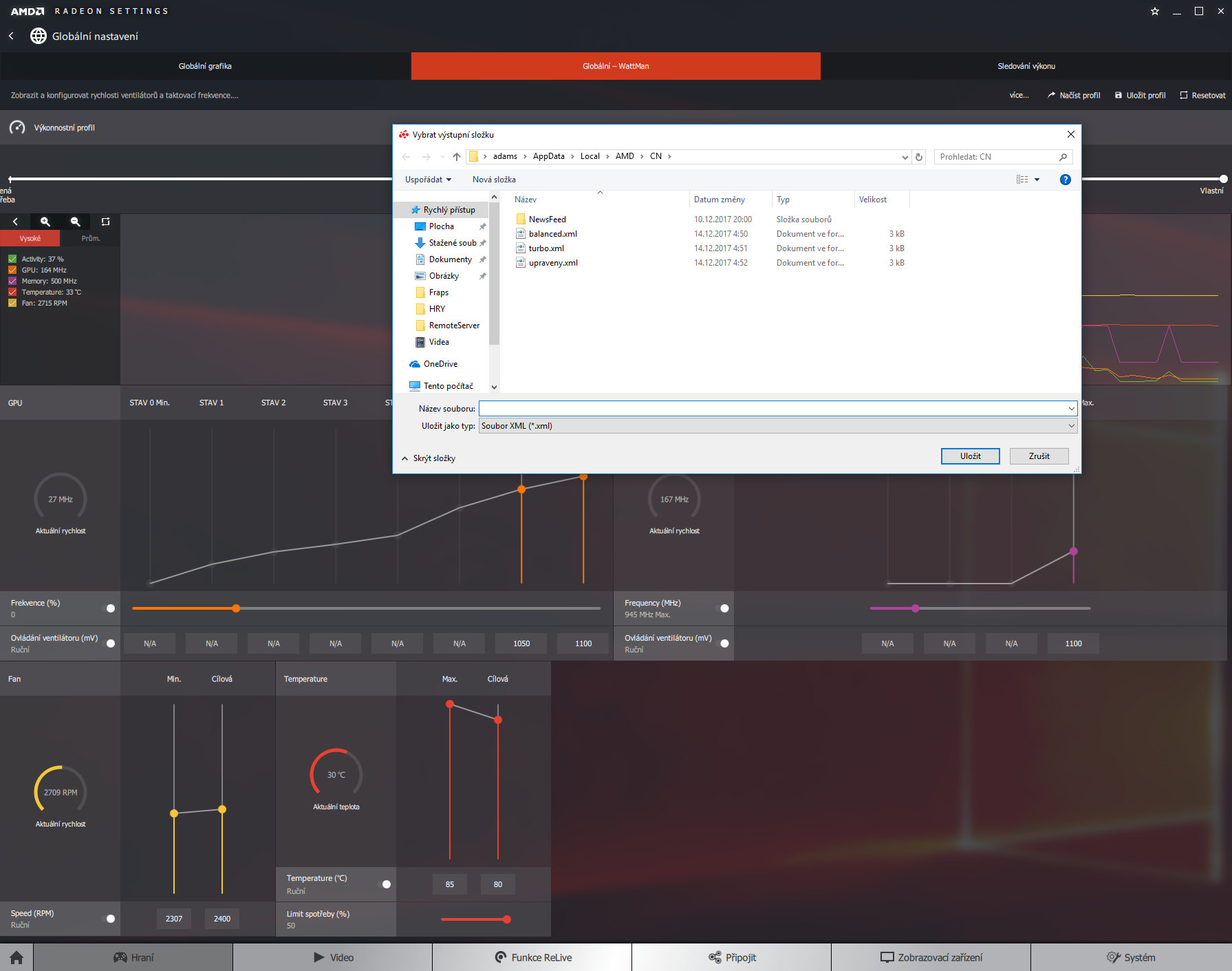Screen dimensions: 1232x971
Task: Toggle GPU Ovládání ventilátoru (mV) switch
Action: pos(109,643)
